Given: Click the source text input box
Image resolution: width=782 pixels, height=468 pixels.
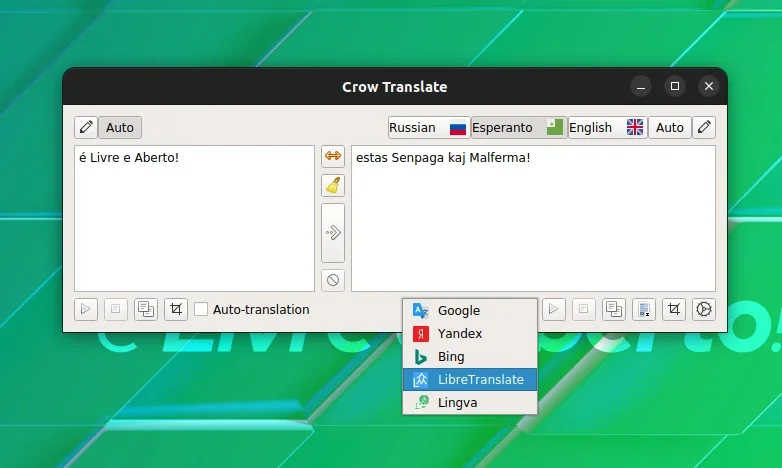Looking at the screenshot, I should pyautogui.click(x=195, y=219).
